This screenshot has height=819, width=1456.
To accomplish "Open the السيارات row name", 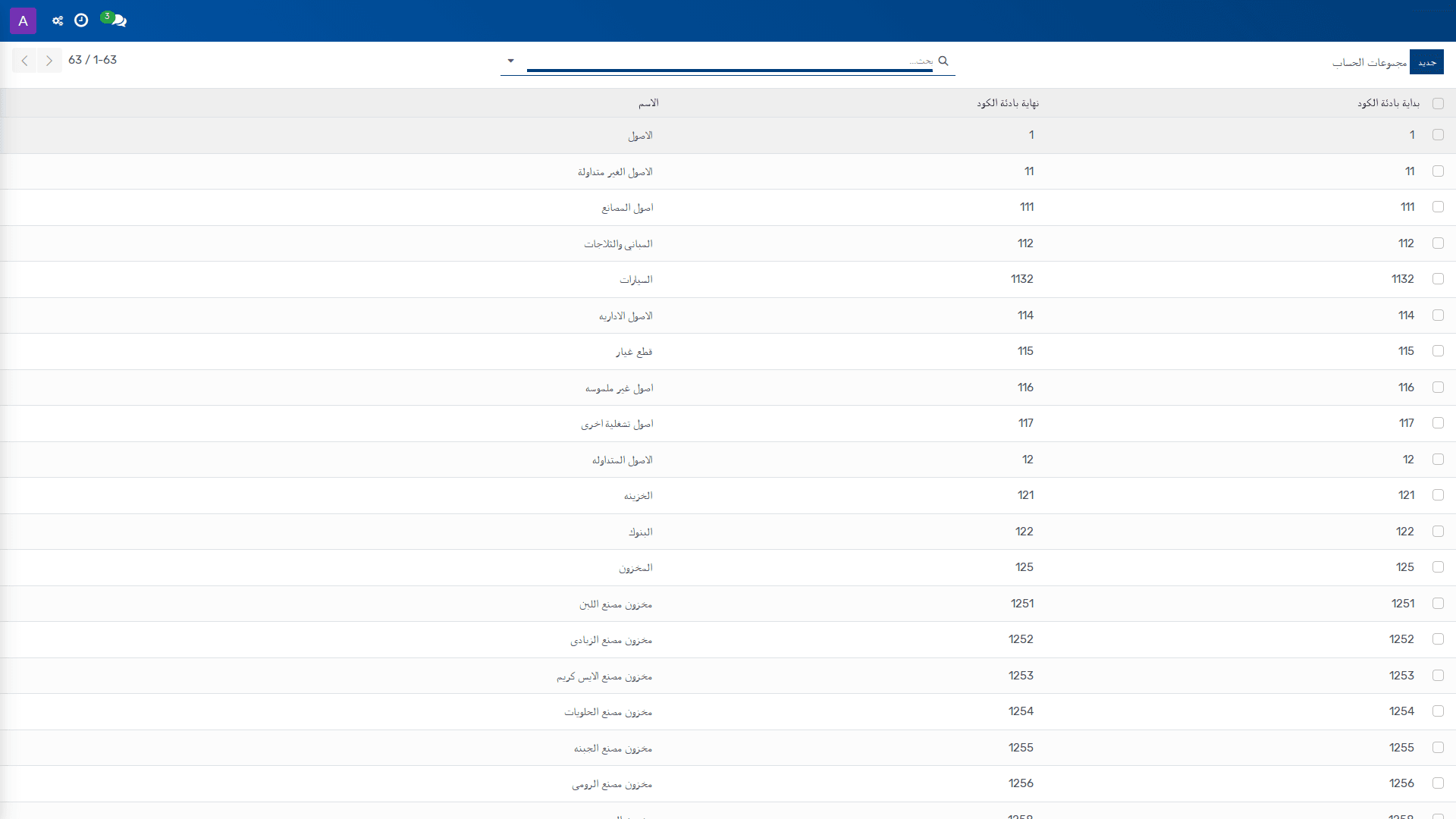I will [x=635, y=280].
